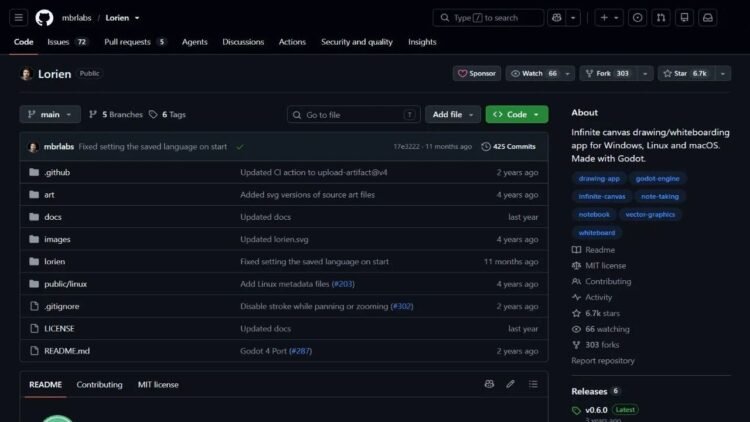This screenshot has height=422, width=750.
Task: Open 425 Commits history link
Action: (x=508, y=146)
